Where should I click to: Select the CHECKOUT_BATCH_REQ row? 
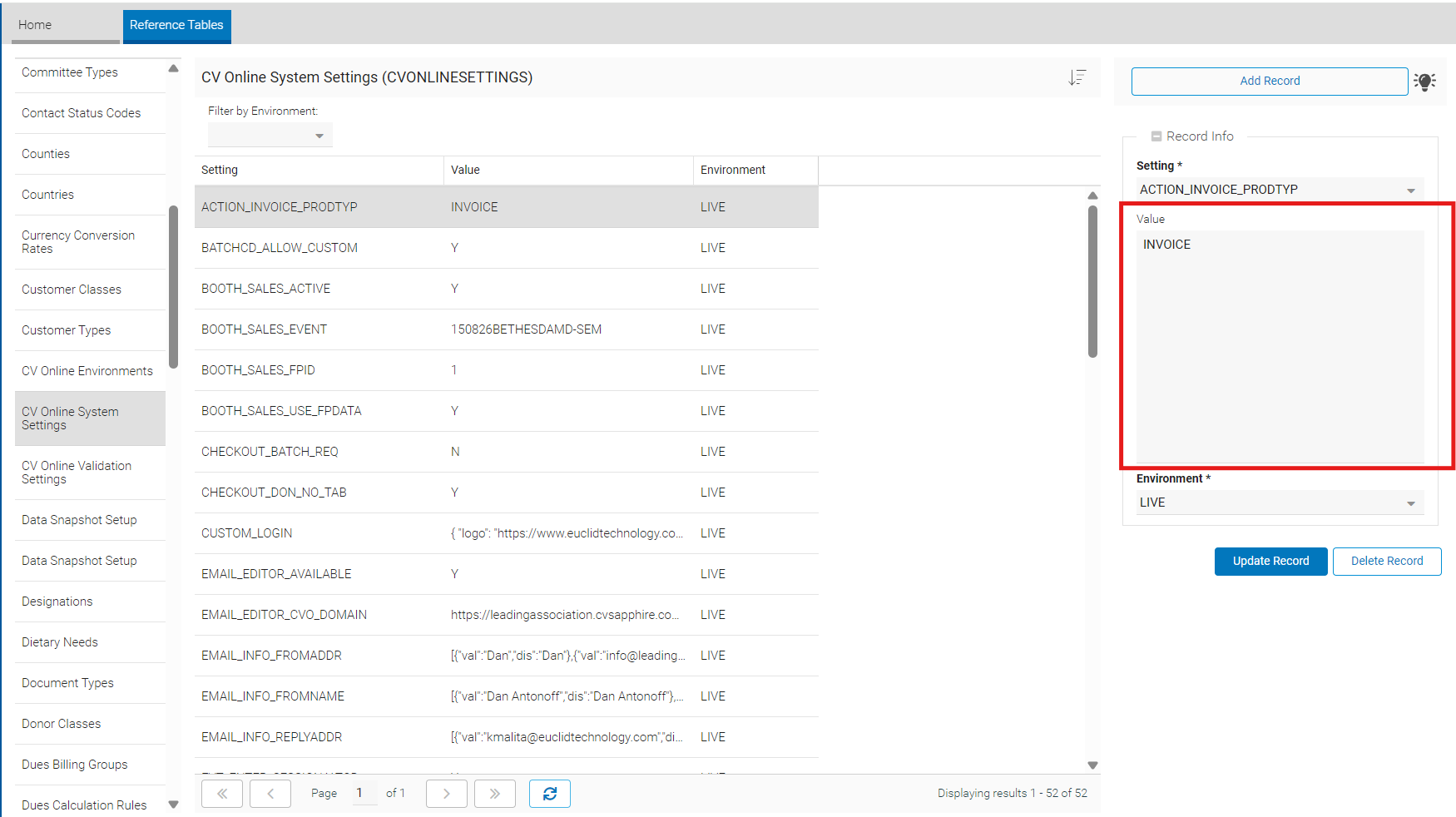click(x=507, y=452)
